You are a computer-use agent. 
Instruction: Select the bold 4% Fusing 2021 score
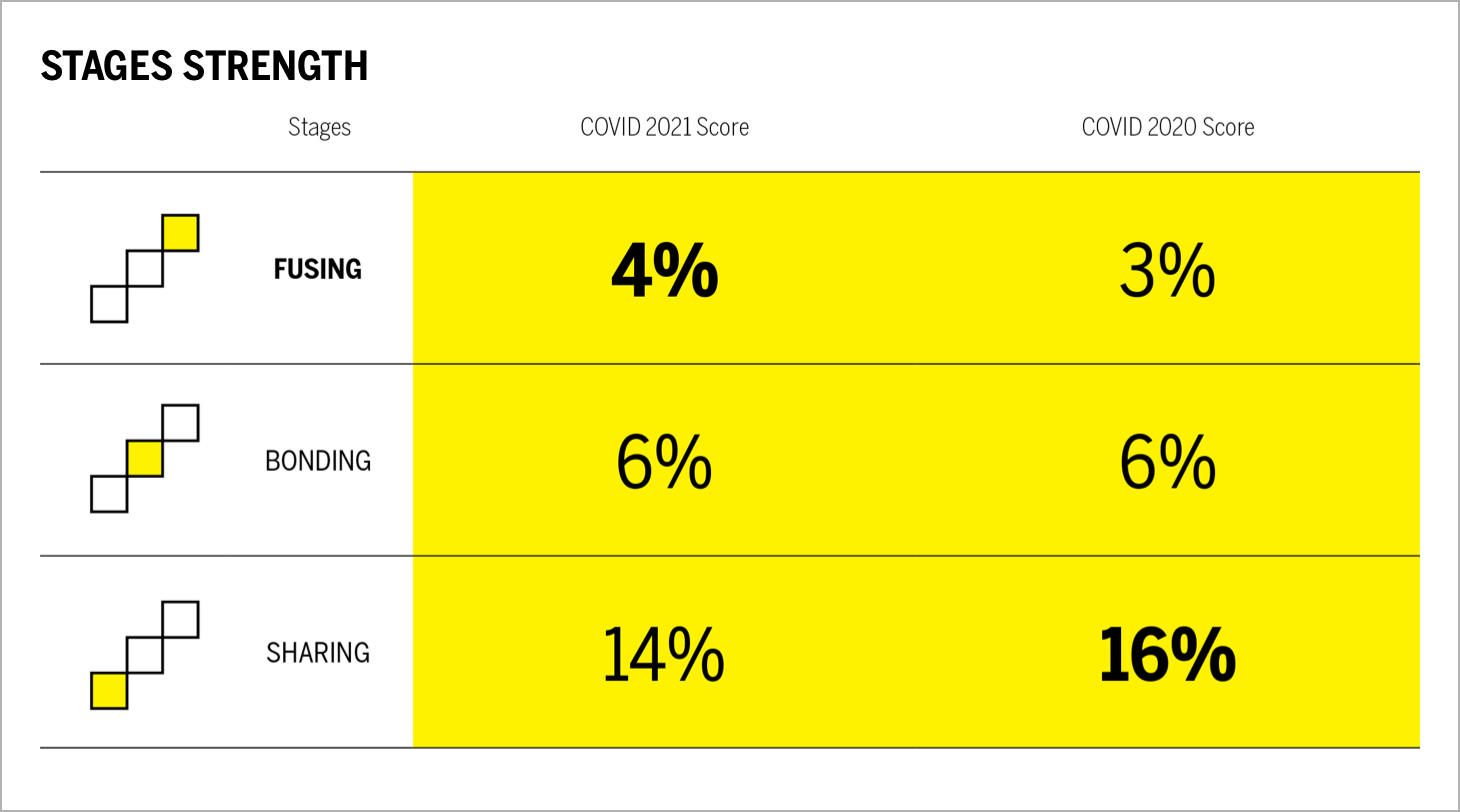(x=664, y=270)
